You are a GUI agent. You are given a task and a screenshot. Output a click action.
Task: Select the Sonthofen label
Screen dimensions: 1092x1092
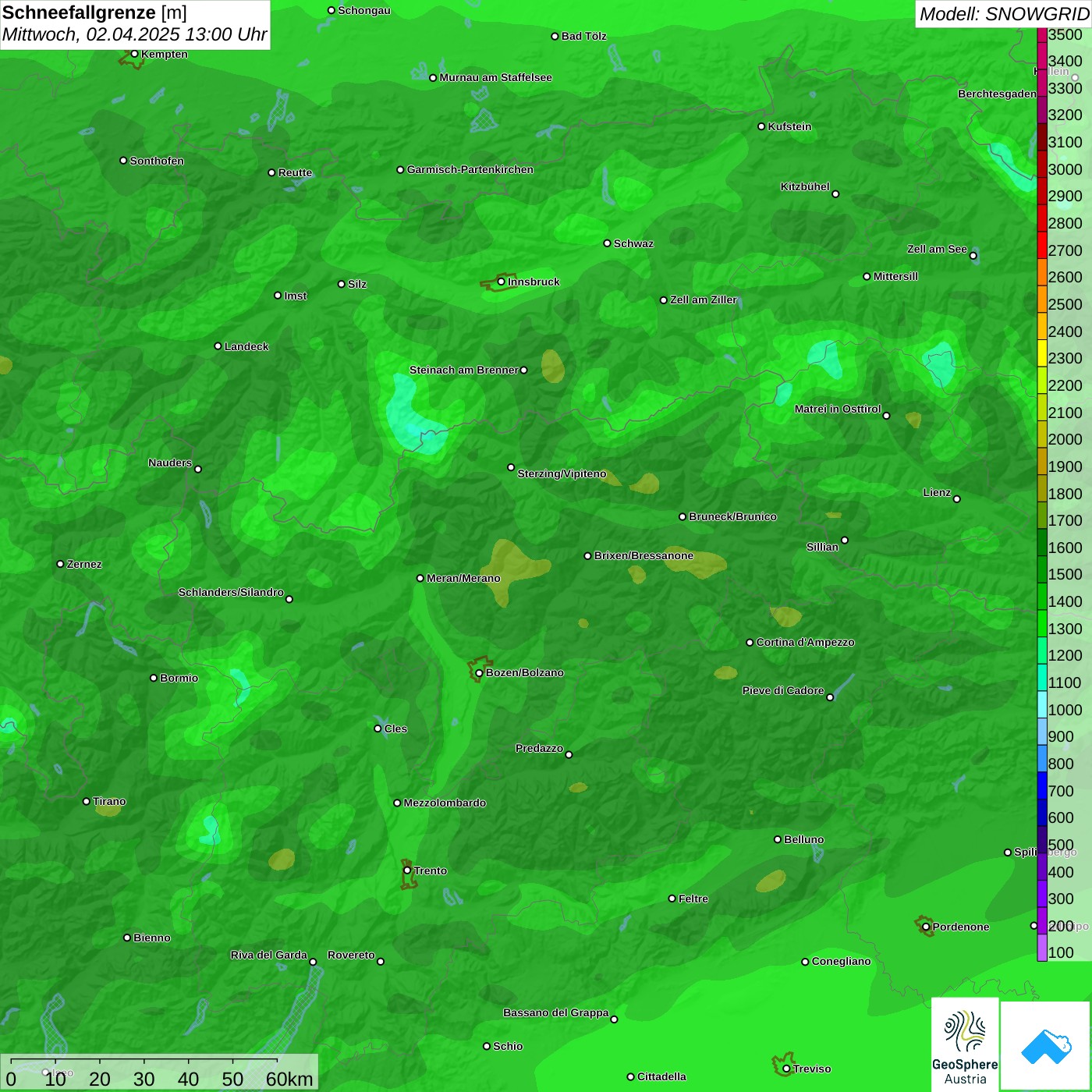(x=157, y=161)
